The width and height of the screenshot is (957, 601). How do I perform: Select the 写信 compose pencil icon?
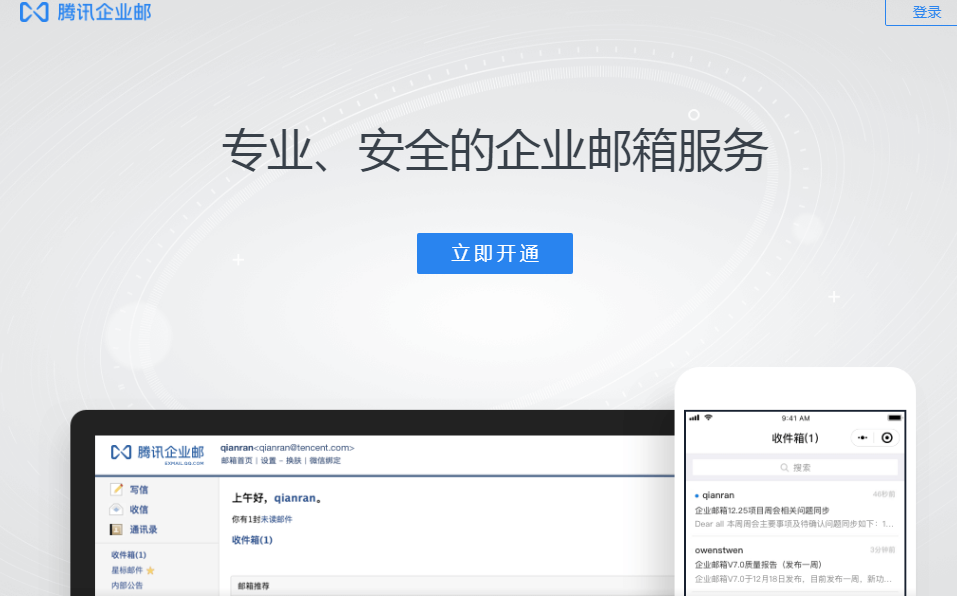(x=118, y=489)
